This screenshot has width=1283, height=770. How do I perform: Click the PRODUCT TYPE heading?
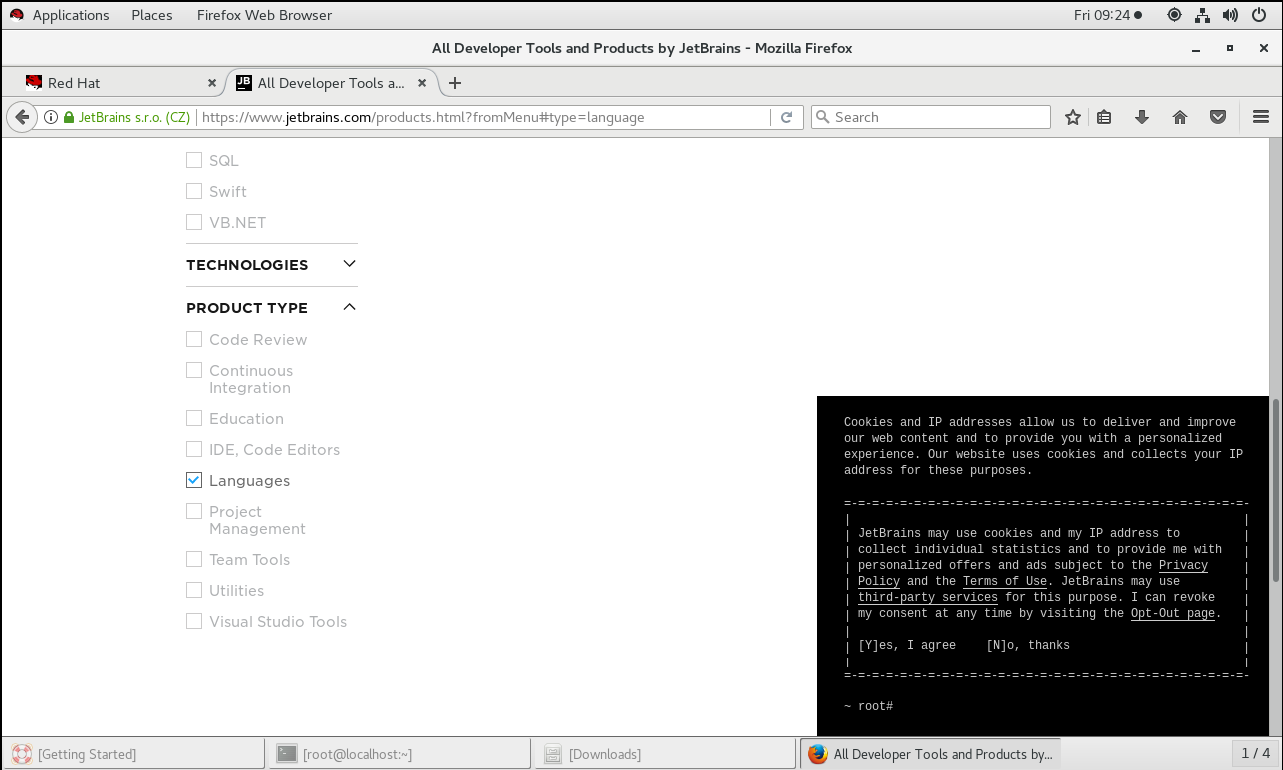pyautogui.click(x=247, y=308)
